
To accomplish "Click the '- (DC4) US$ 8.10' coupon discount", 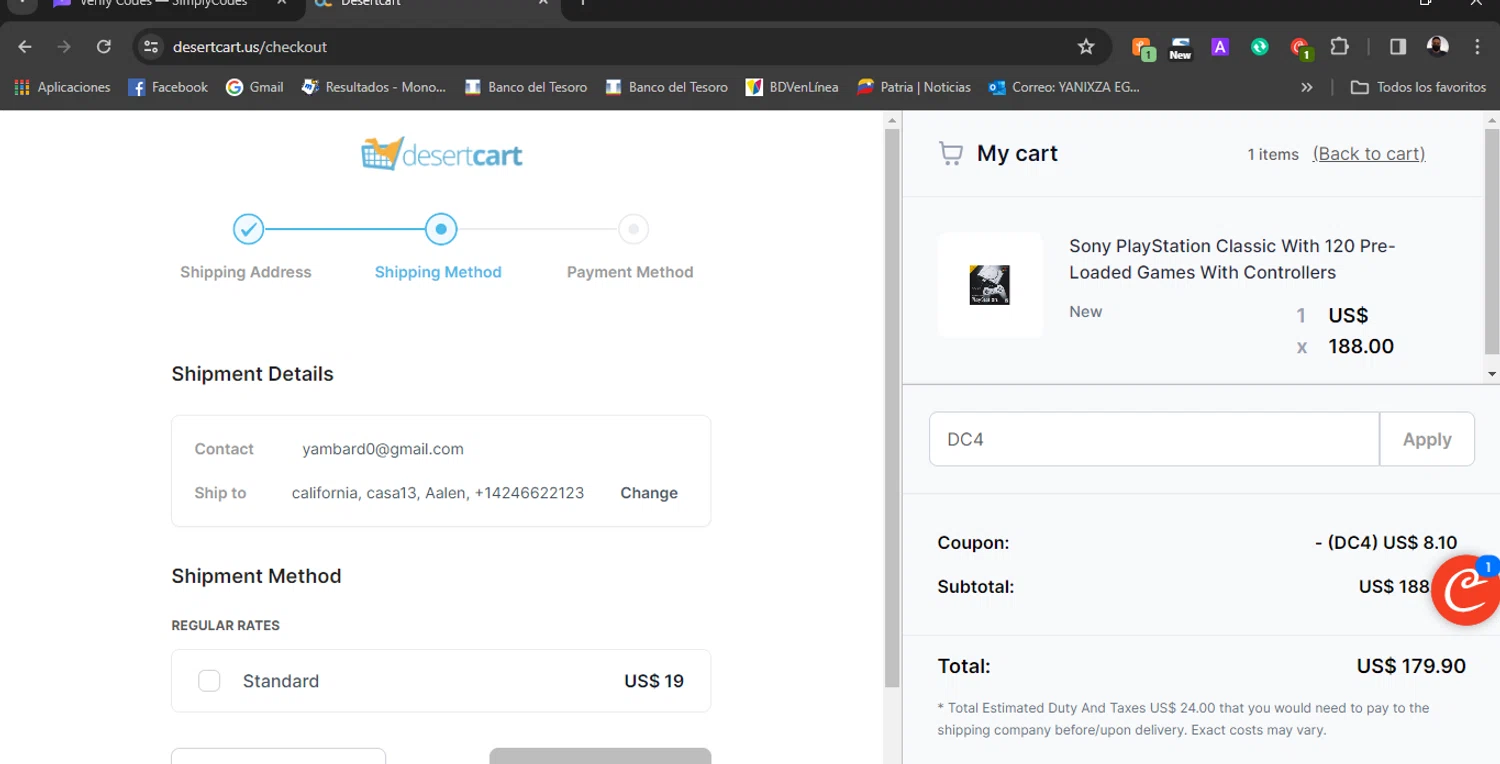I will pos(1386,543).
